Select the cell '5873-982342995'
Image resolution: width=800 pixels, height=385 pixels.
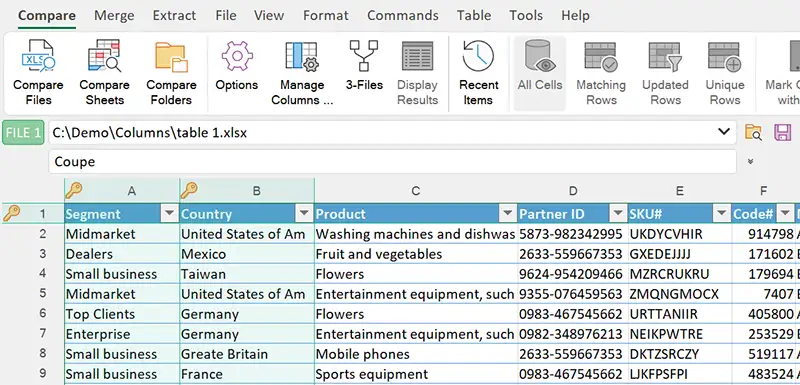click(572, 234)
